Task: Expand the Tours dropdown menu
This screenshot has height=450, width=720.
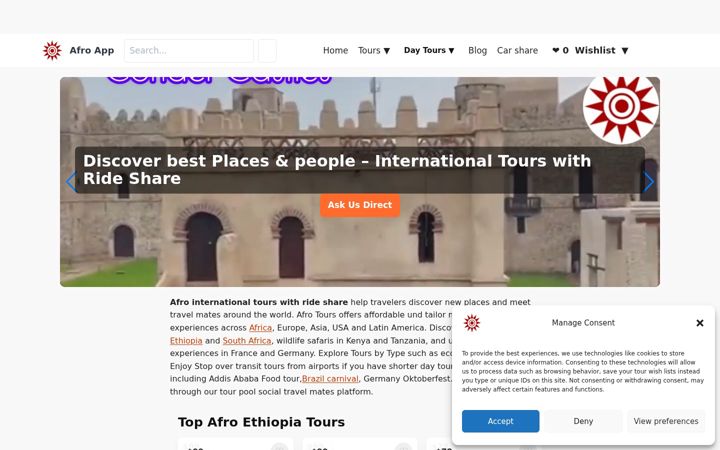Action: click(374, 51)
